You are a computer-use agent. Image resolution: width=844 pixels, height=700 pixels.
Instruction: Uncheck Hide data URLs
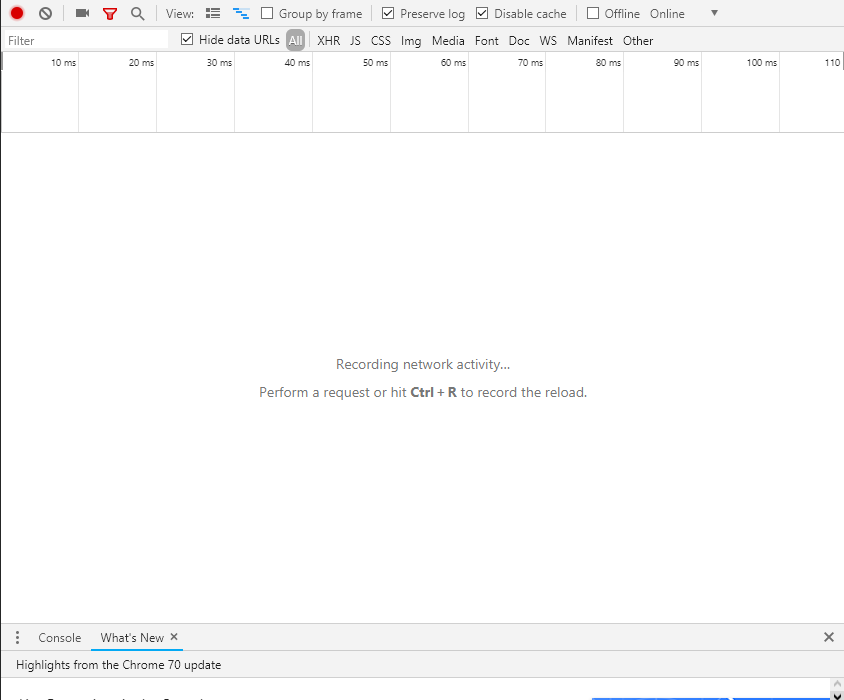point(187,39)
